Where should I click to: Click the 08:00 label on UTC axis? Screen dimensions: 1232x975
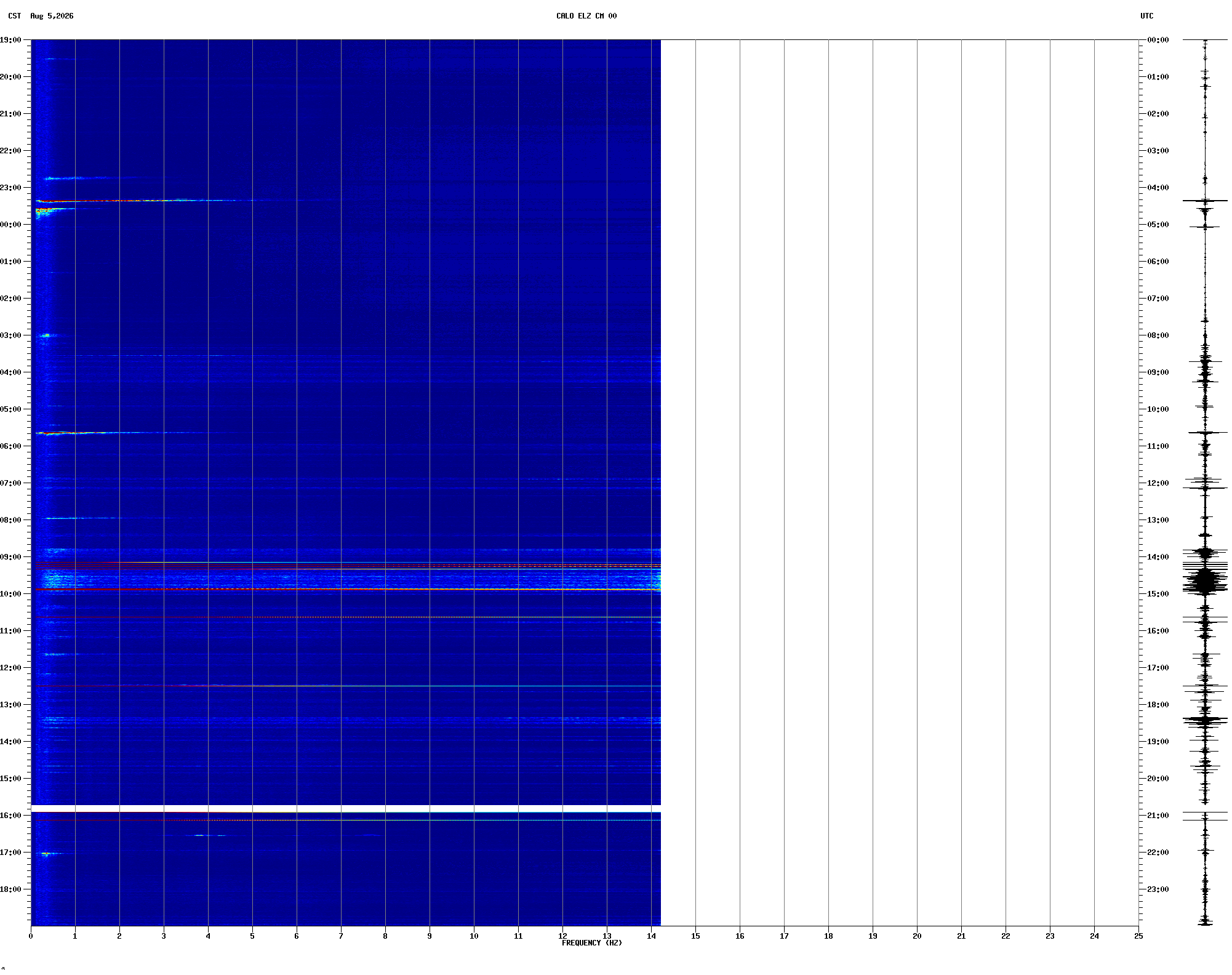(1158, 335)
